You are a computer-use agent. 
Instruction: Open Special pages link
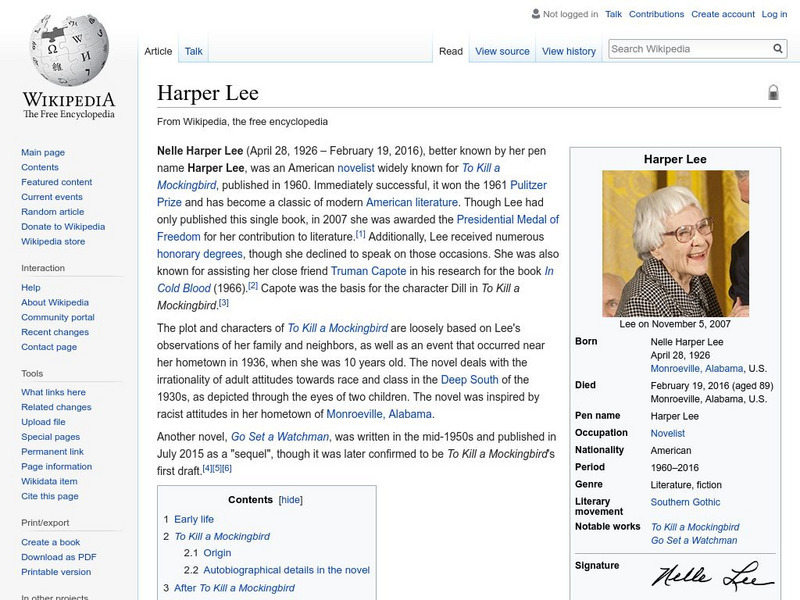51,437
